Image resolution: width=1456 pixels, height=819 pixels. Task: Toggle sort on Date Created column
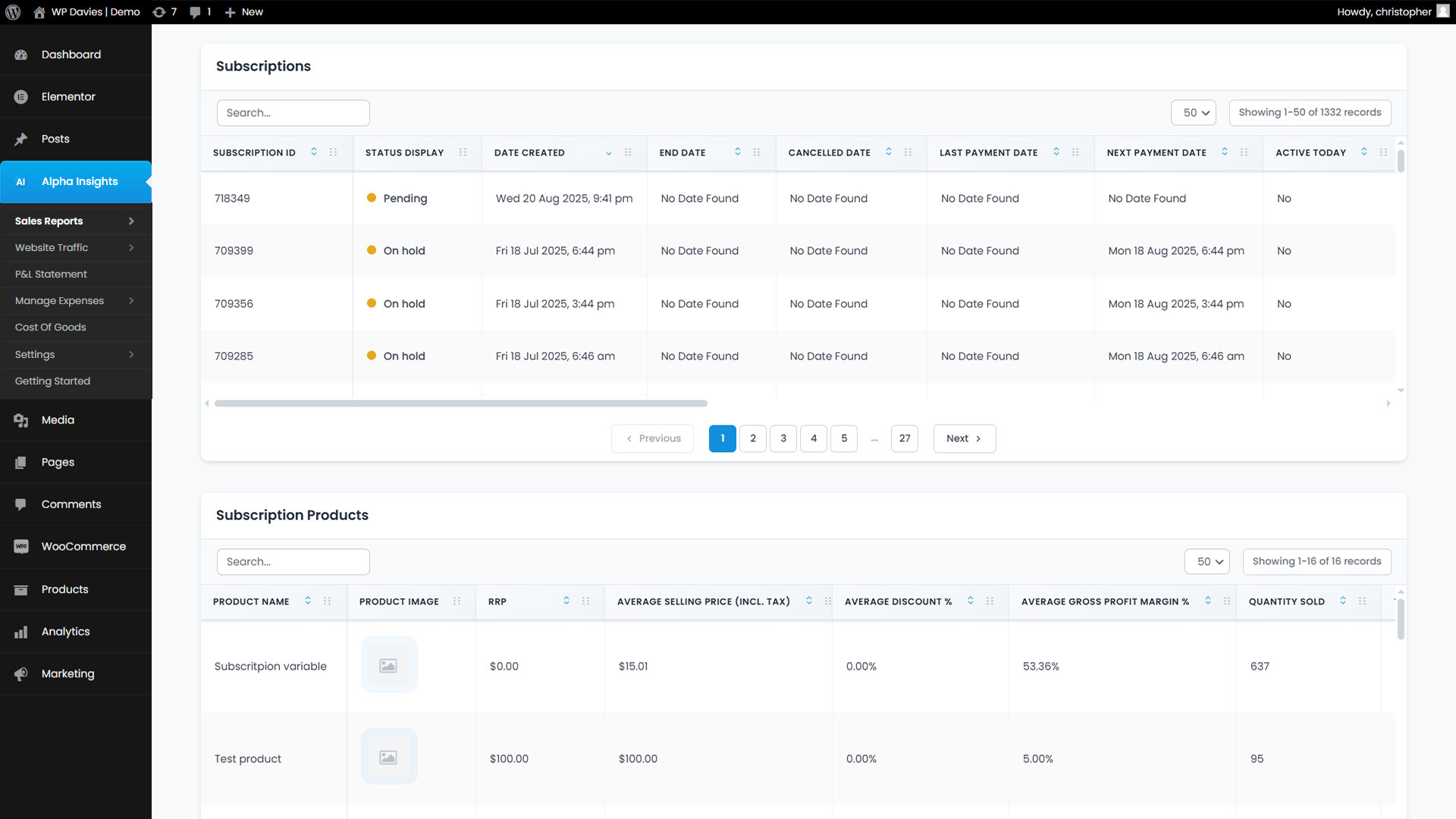coord(608,153)
